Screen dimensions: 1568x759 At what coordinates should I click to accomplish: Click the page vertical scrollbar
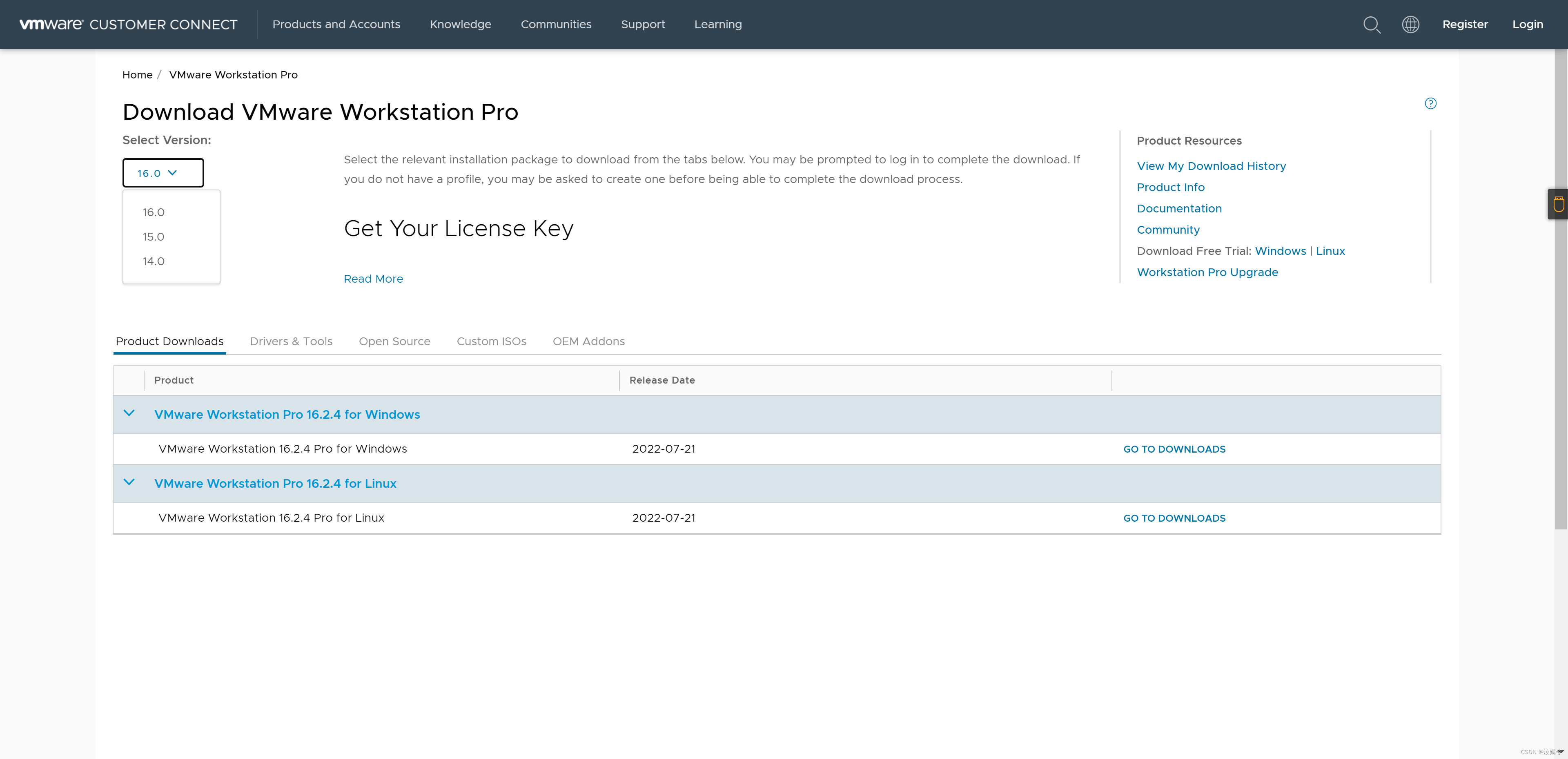tap(1560, 289)
